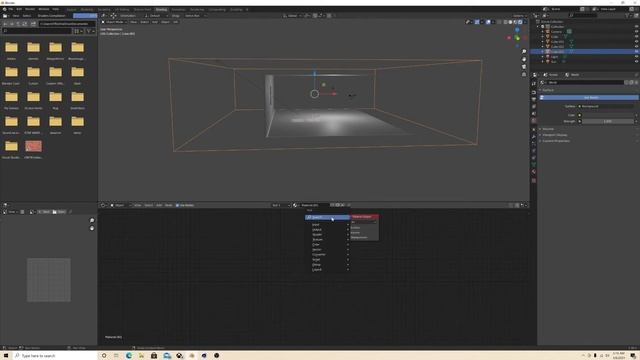The width and height of the screenshot is (640, 360).
Task: Open File Explorer from the taskbar
Action: [141, 356]
